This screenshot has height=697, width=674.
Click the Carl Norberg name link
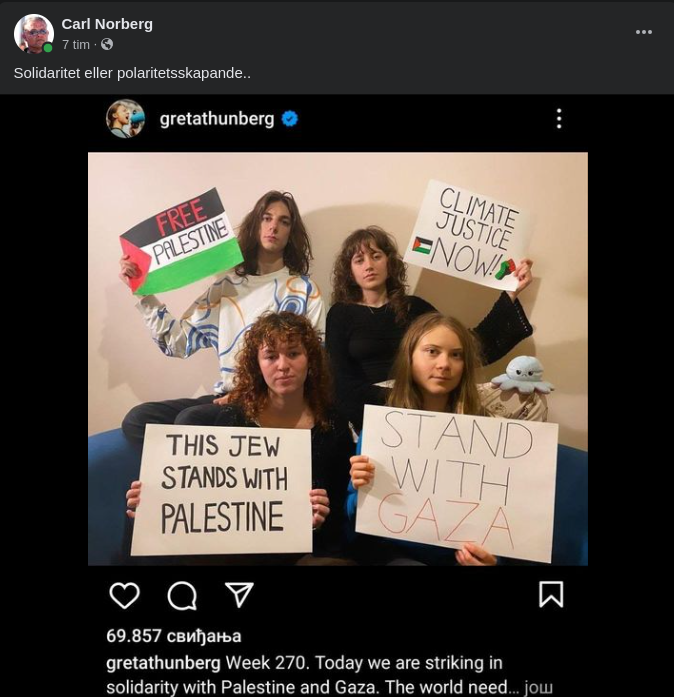(107, 24)
